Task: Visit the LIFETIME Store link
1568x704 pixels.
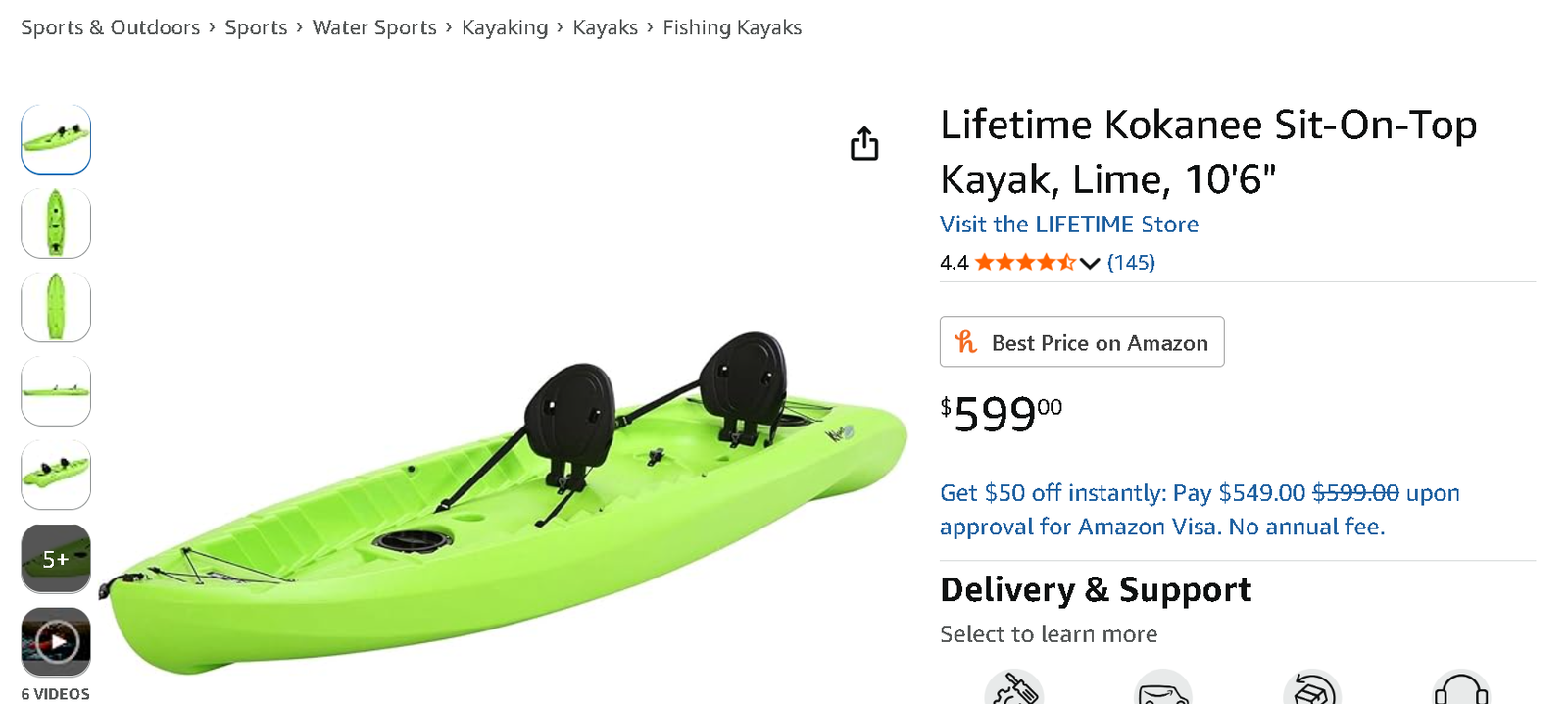Action: click(1068, 225)
